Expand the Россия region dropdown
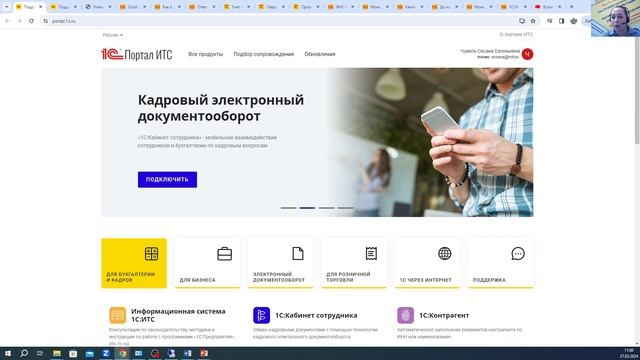The height and width of the screenshot is (360, 640). click(x=113, y=35)
